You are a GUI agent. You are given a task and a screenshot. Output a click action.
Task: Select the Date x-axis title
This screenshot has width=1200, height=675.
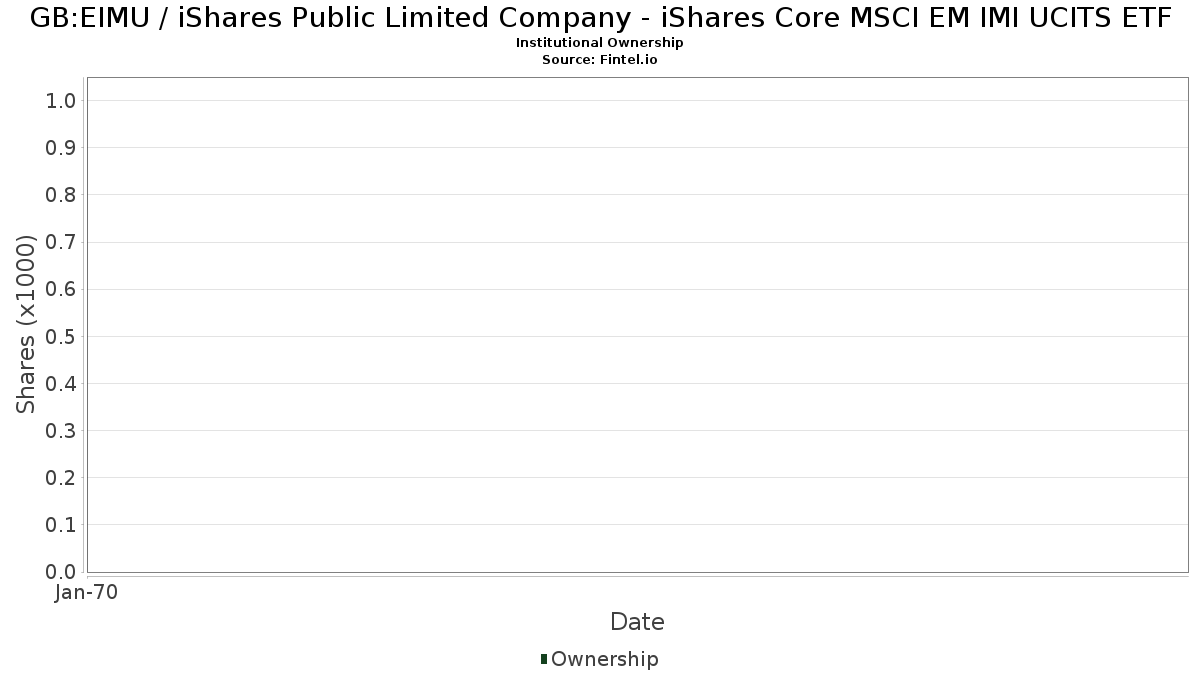coord(637,622)
